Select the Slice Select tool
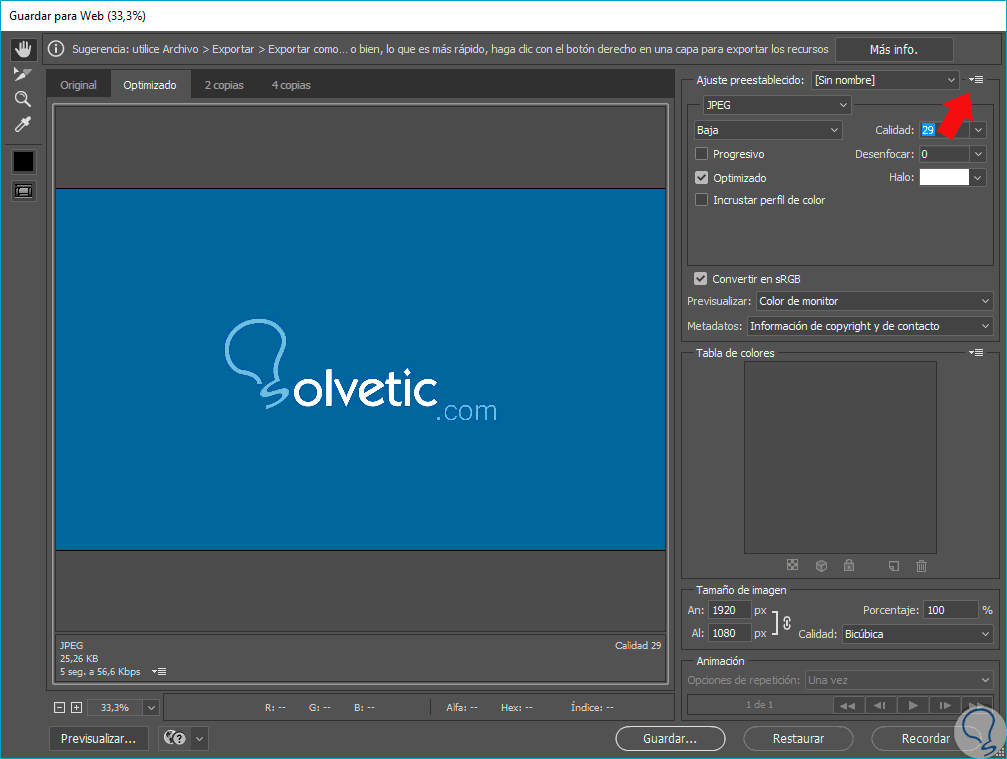 pos(22,74)
